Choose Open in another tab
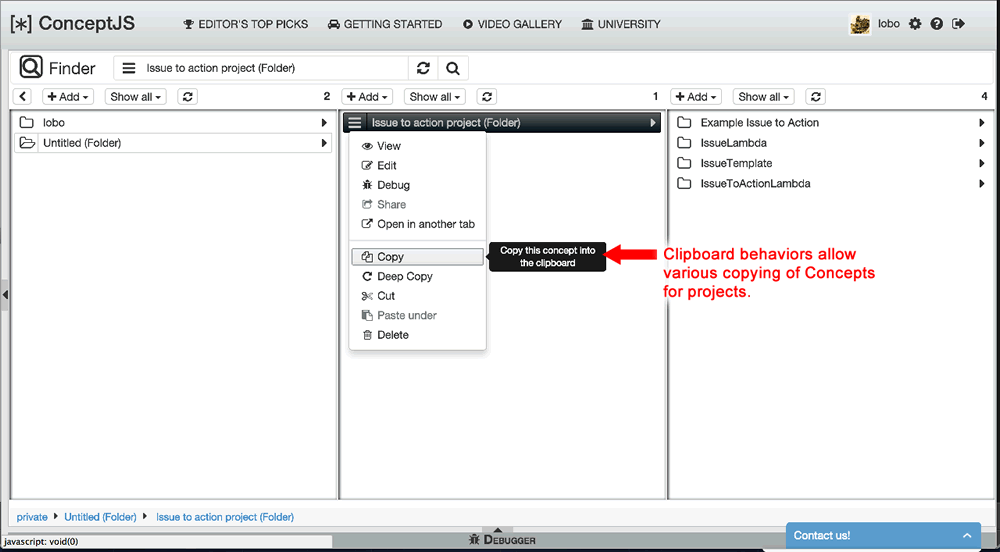Viewport: 1000px width, 552px height. [x=417, y=224]
